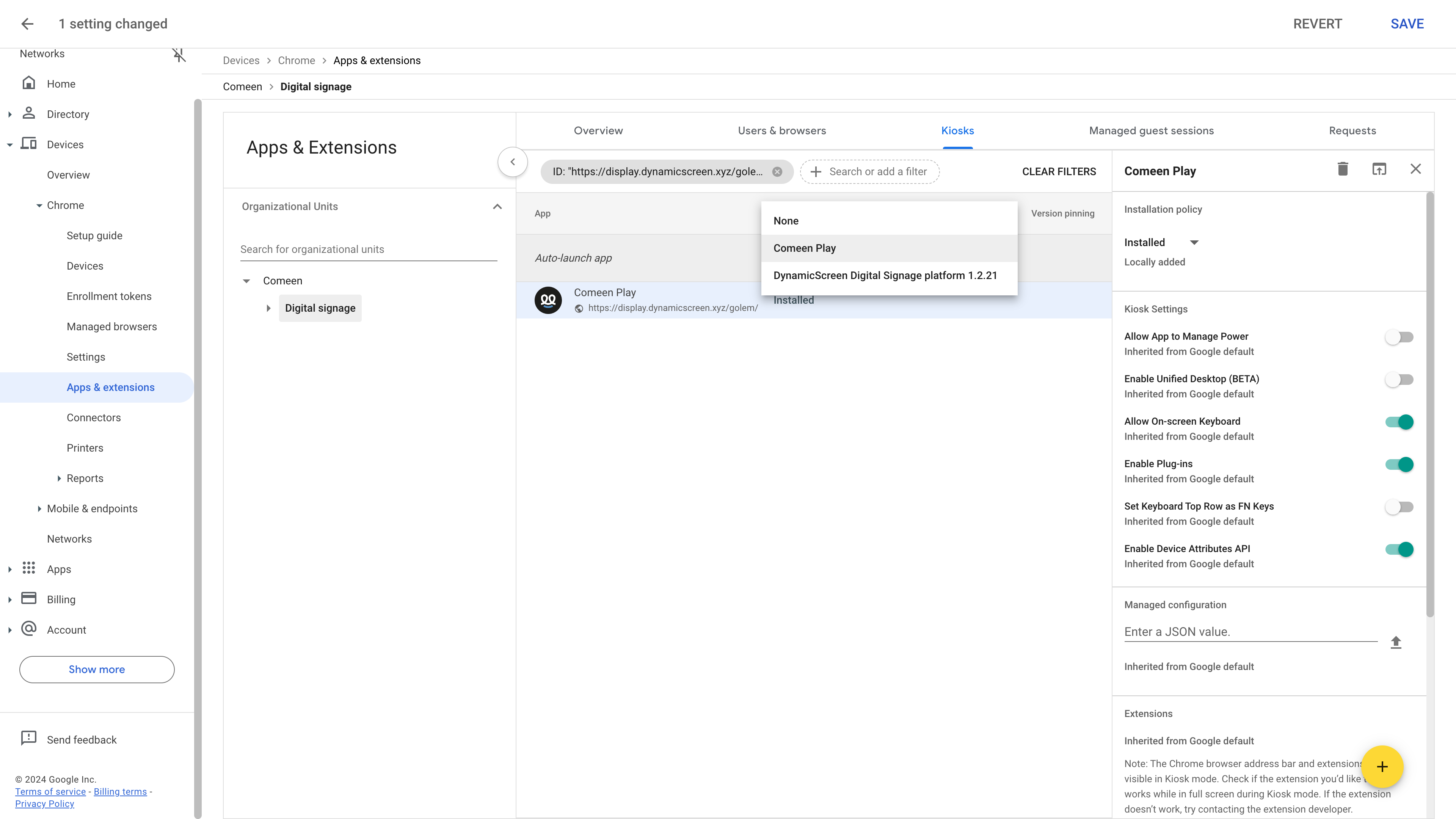Click the details panel vertical scrollbar
Screen dimensions: 1456x819
[1430, 405]
